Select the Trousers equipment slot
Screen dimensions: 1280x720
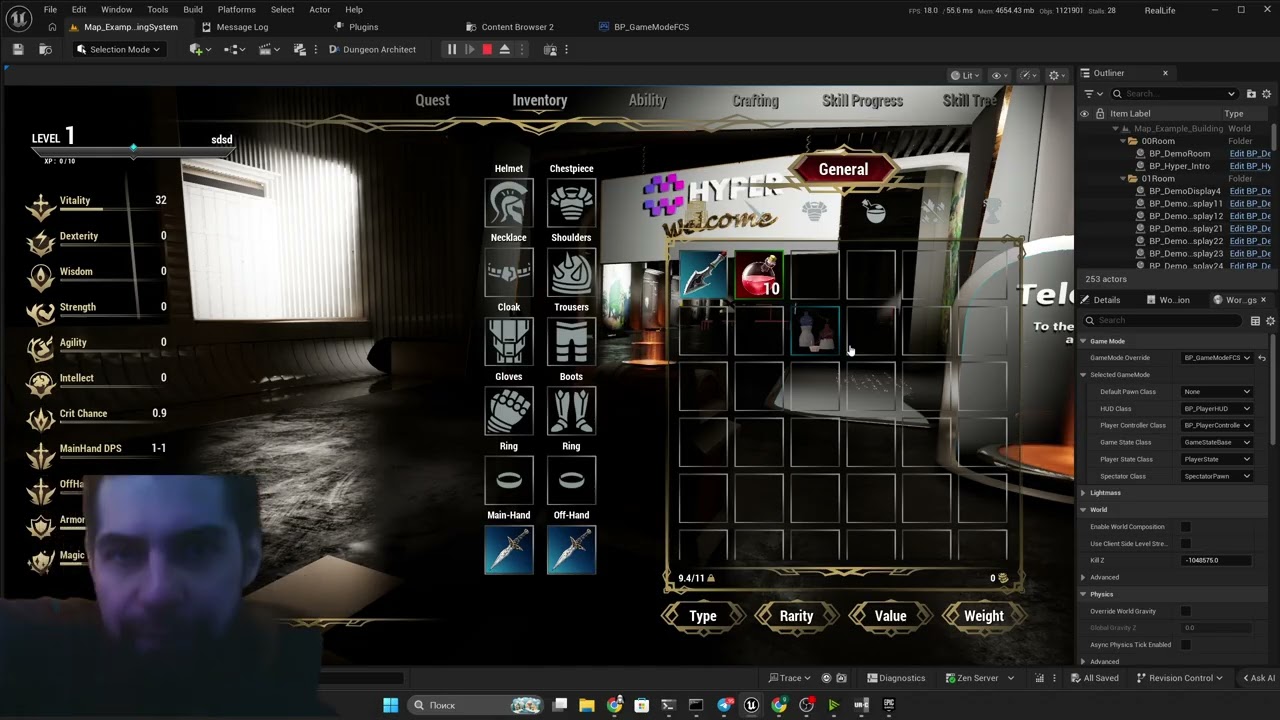pos(571,341)
